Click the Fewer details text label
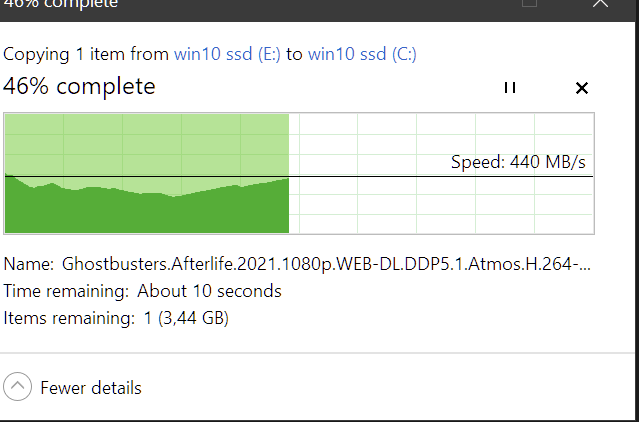 [91, 388]
